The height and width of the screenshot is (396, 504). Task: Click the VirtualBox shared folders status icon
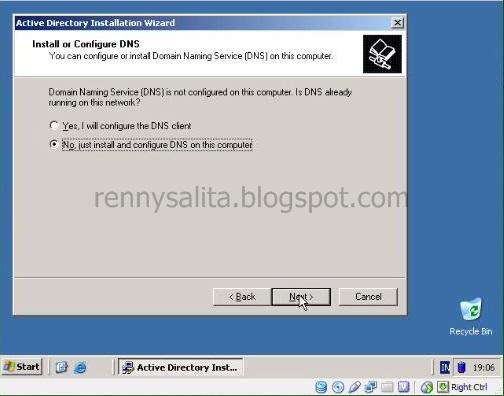click(387, 387)
